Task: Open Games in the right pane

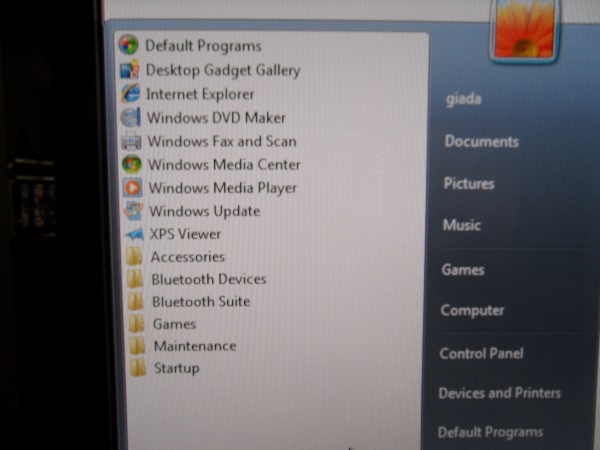Action: (x=463, y=270)
